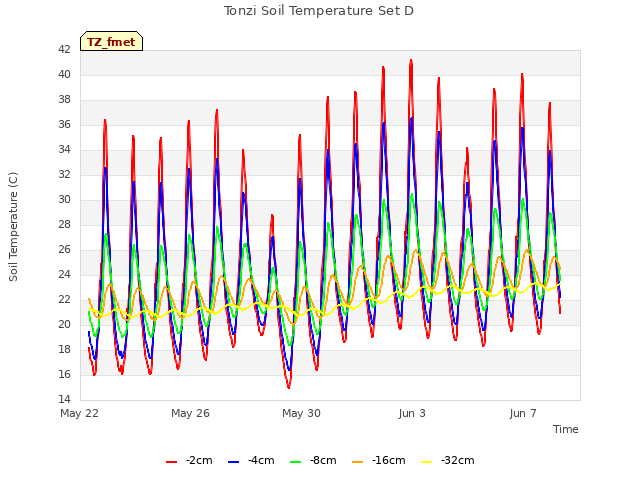Select the -32cm legend label
Viewport: 640px width, 480px height.
coord(458,460)
